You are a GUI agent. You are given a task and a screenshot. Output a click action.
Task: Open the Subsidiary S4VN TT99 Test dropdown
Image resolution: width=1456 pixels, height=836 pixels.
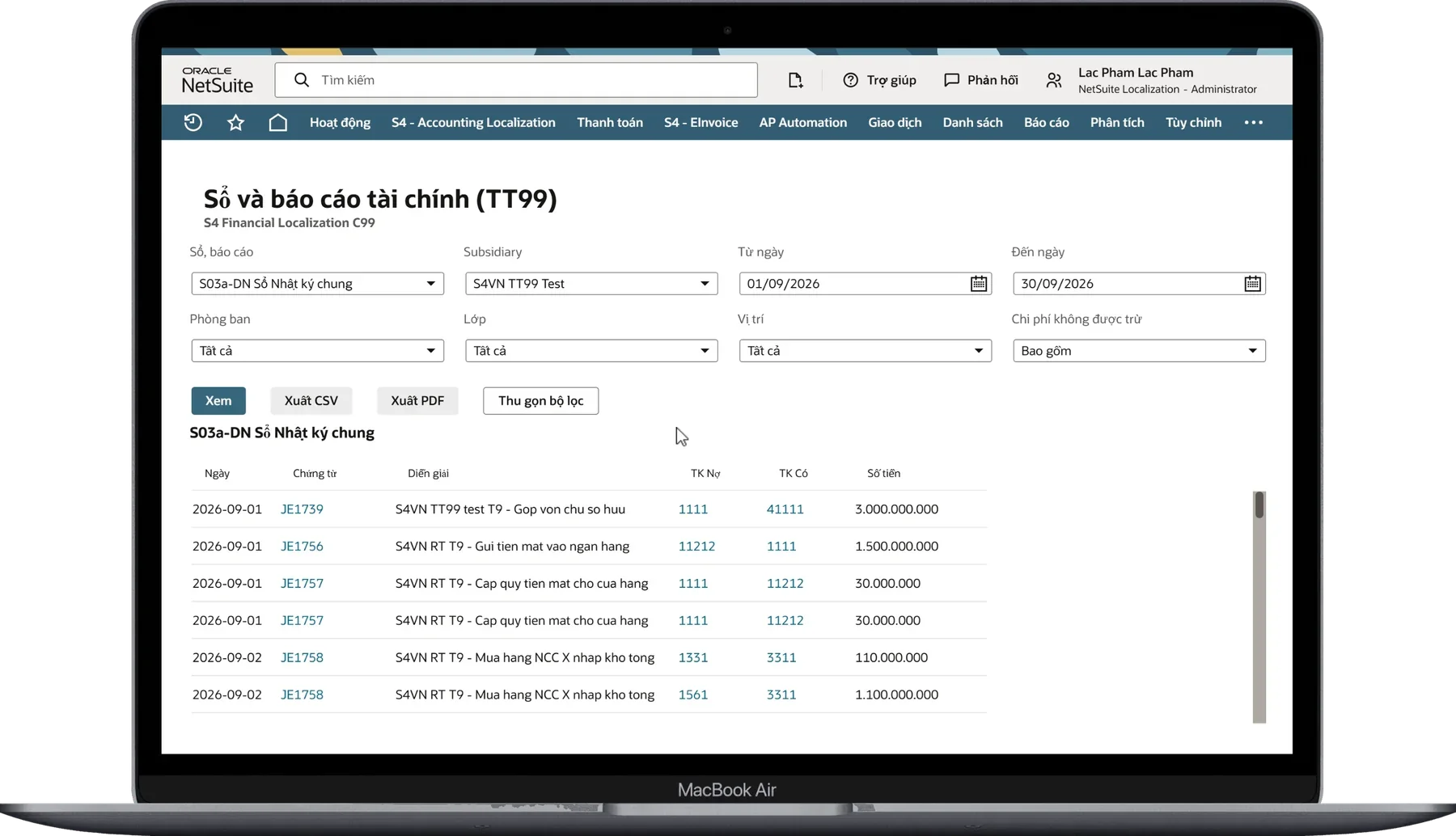click(591, 284)
